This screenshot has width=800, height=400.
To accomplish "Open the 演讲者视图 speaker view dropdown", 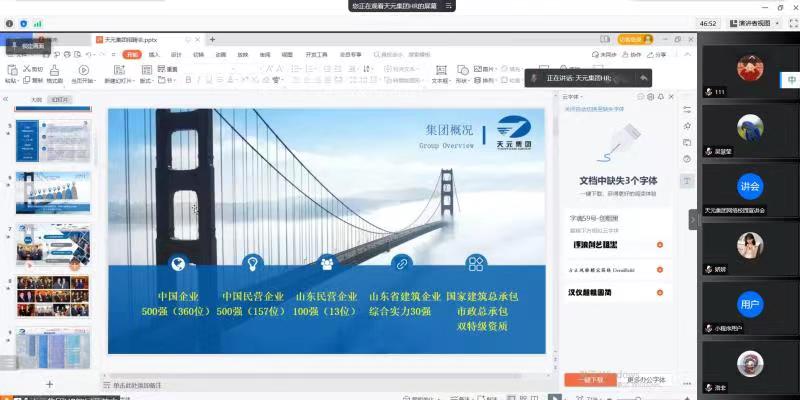I will tap(755, 23).
